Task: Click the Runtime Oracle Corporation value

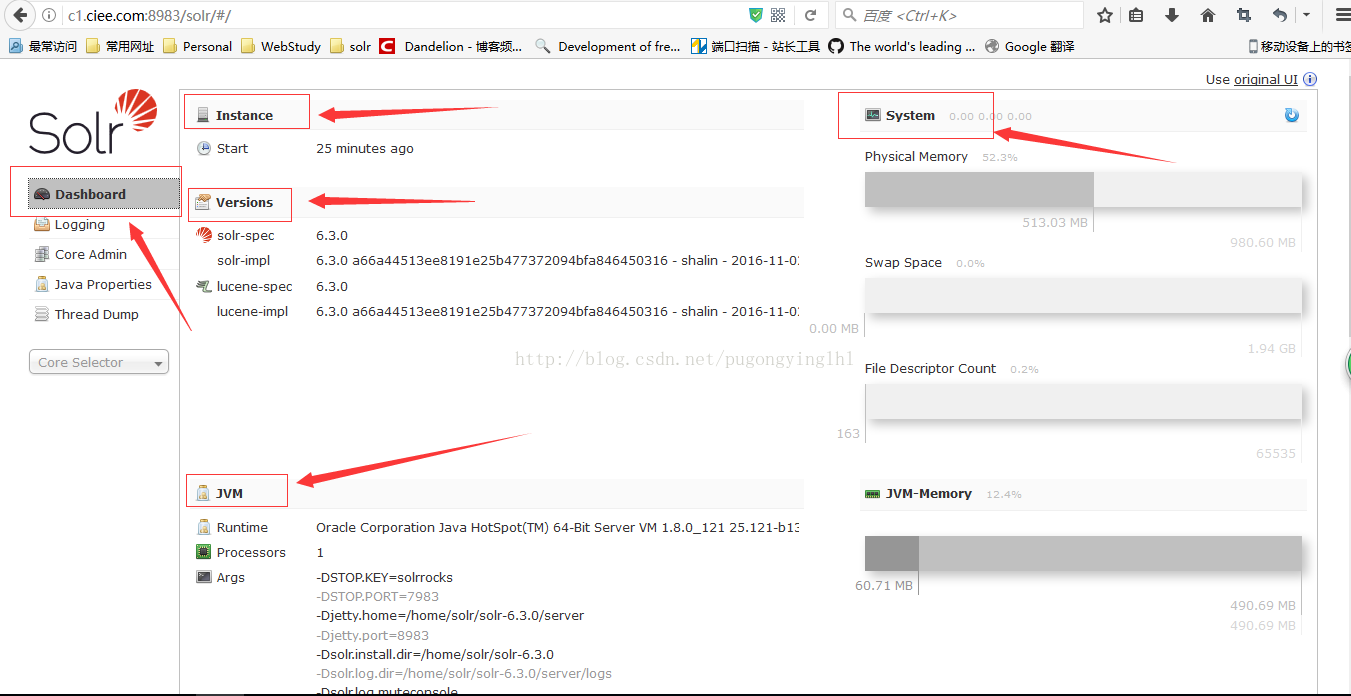Action: click(557, 527)
